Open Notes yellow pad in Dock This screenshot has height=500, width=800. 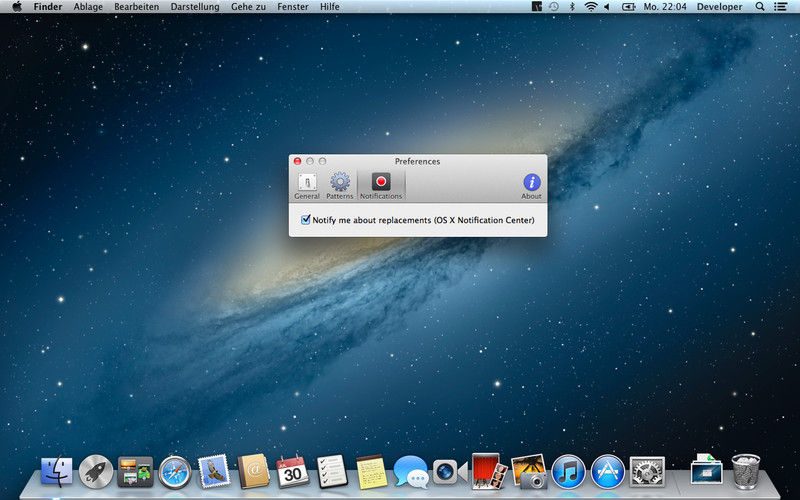click(371, 472)
